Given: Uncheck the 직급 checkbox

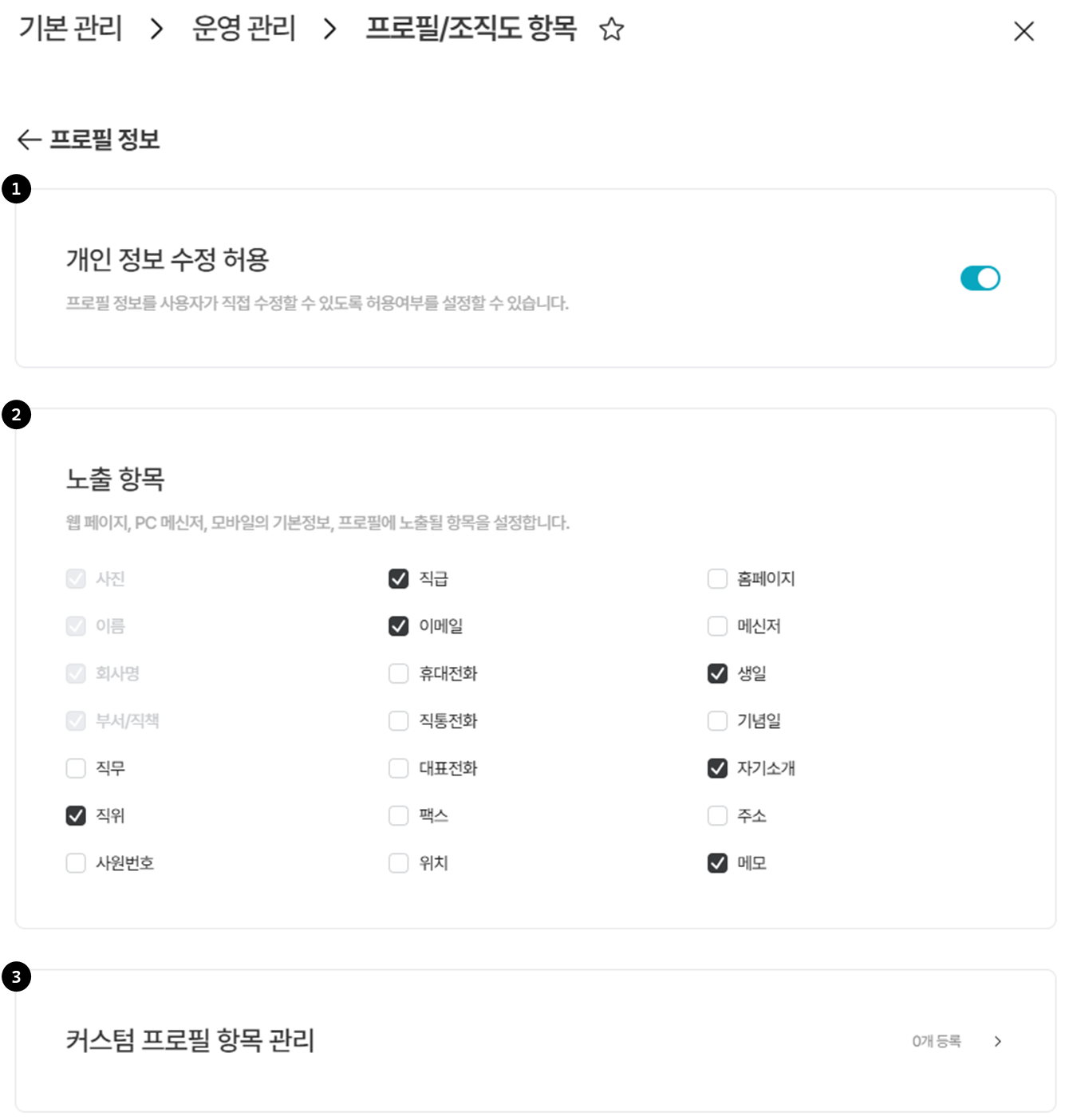Looking at the screenshot, I should point(399,578).
